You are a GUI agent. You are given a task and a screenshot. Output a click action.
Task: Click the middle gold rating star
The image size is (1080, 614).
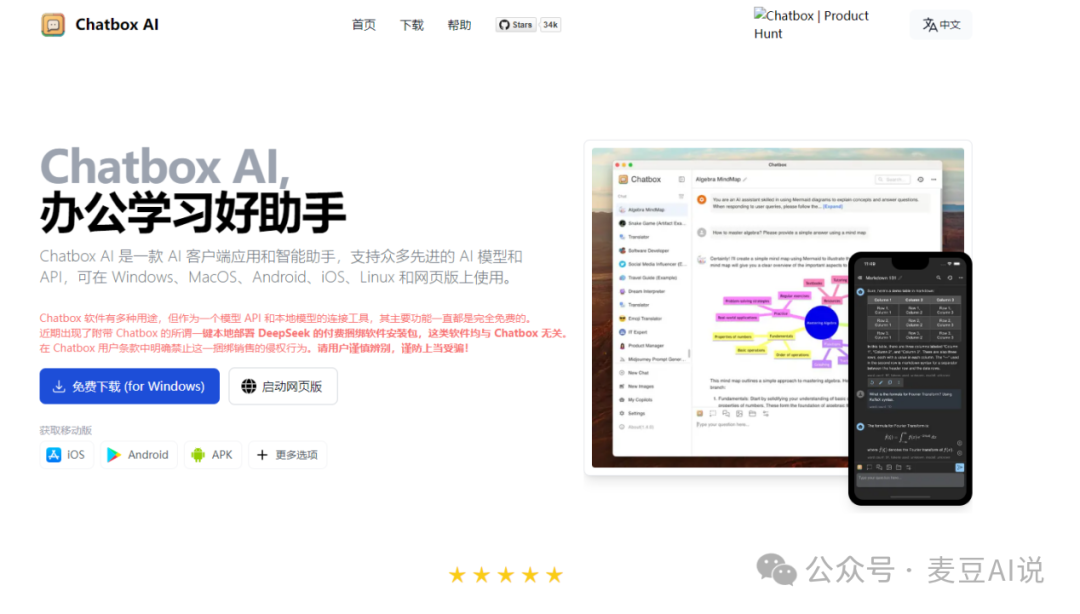click(x=506, y=575)
